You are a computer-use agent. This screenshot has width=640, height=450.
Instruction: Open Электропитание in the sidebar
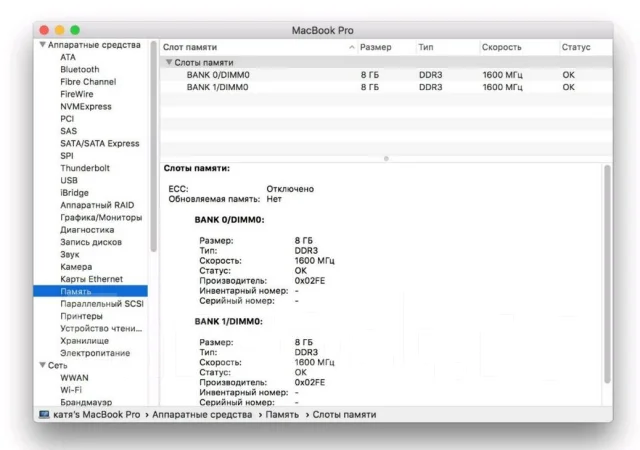[x=95, y=353]
